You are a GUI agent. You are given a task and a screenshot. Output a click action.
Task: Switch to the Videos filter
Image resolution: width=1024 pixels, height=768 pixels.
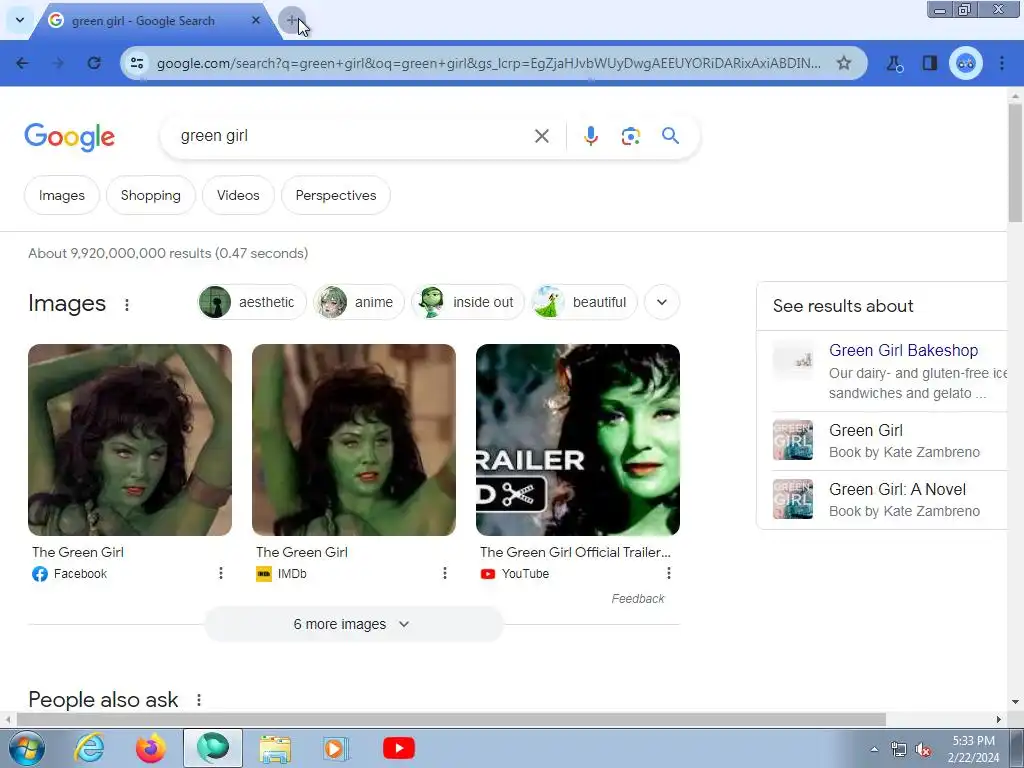[x=238, y=195]
